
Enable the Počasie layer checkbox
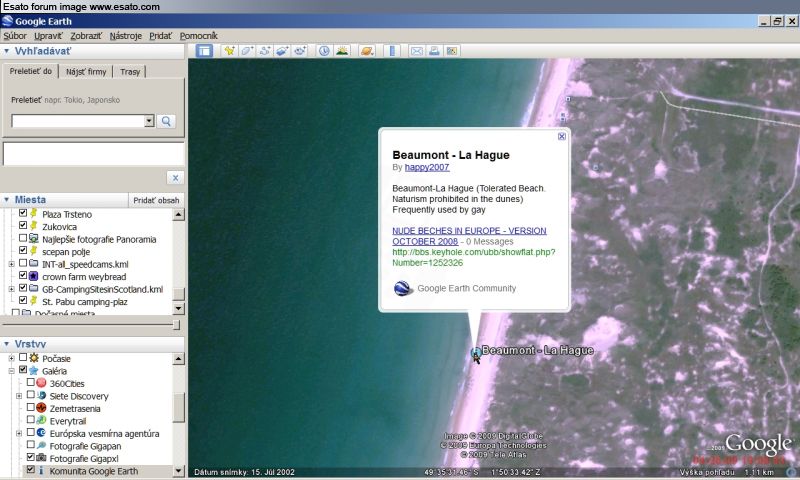click(x=23, y=358)
